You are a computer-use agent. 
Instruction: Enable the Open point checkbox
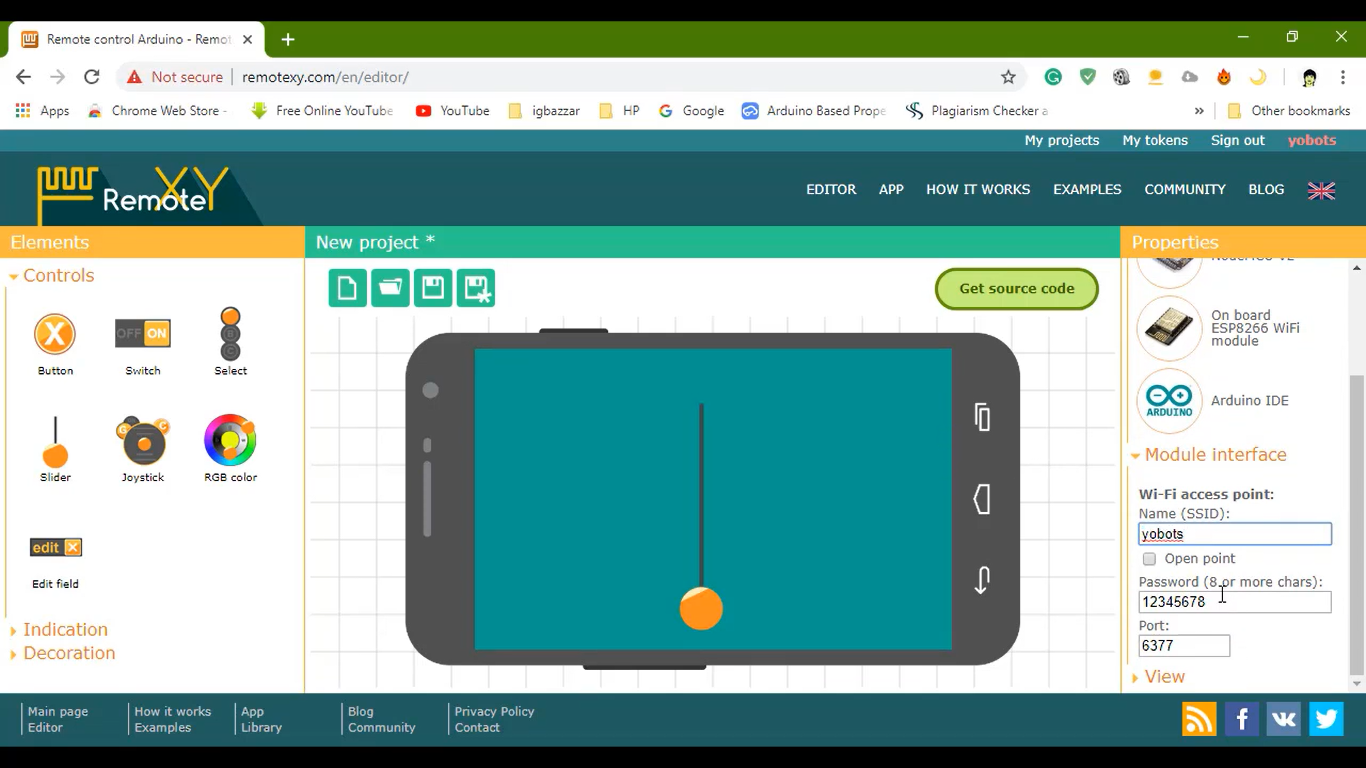(x=1148, y=558)
